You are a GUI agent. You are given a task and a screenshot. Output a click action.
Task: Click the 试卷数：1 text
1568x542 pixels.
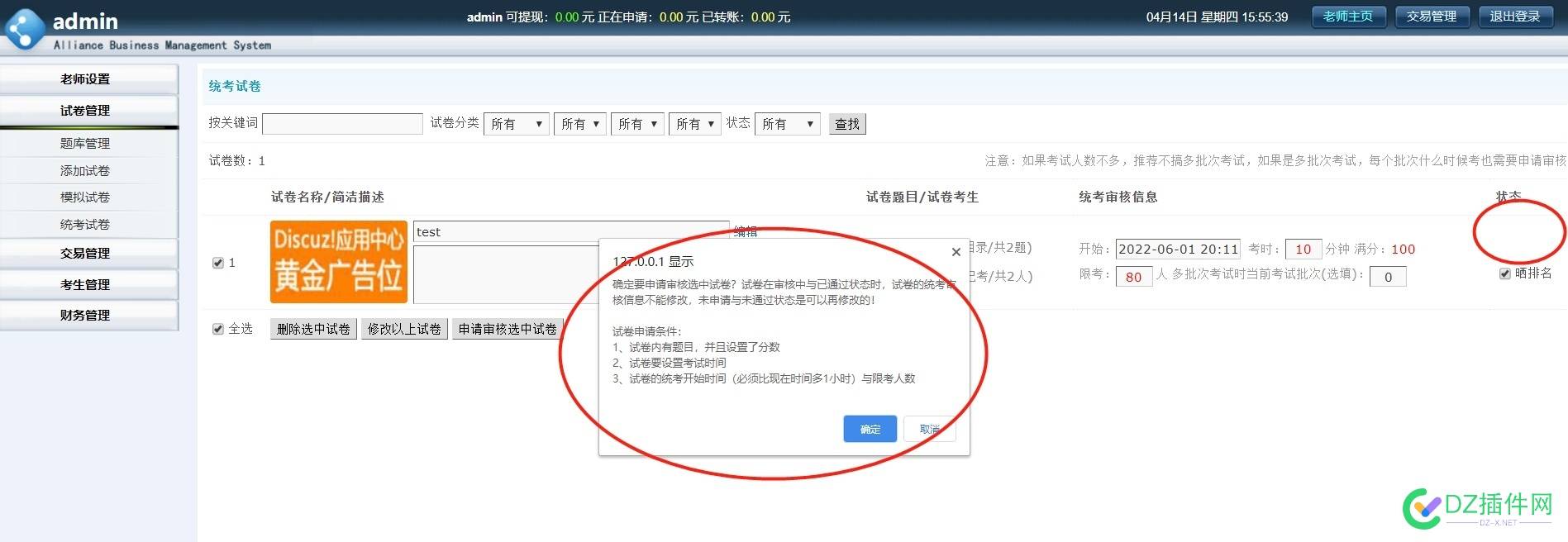[237, 161]
